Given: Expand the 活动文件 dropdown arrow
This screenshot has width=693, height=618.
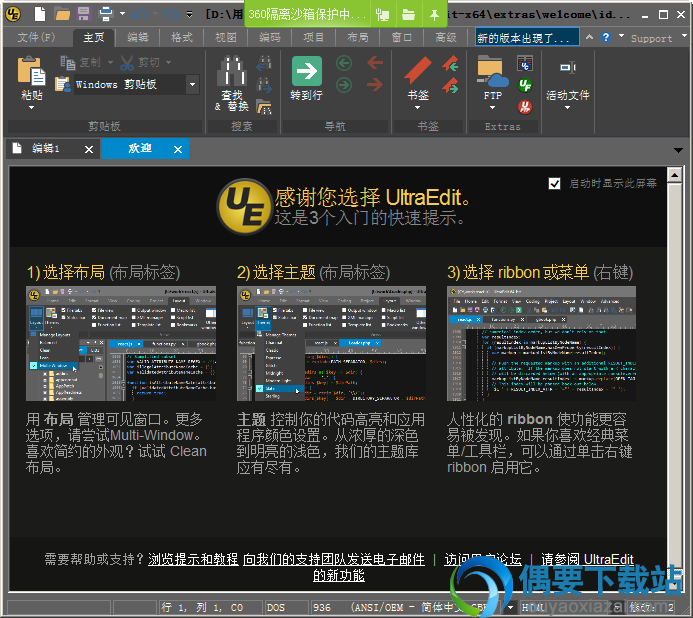Looking at the screenshot, I should pyautogui.click(x=568, y=107).
